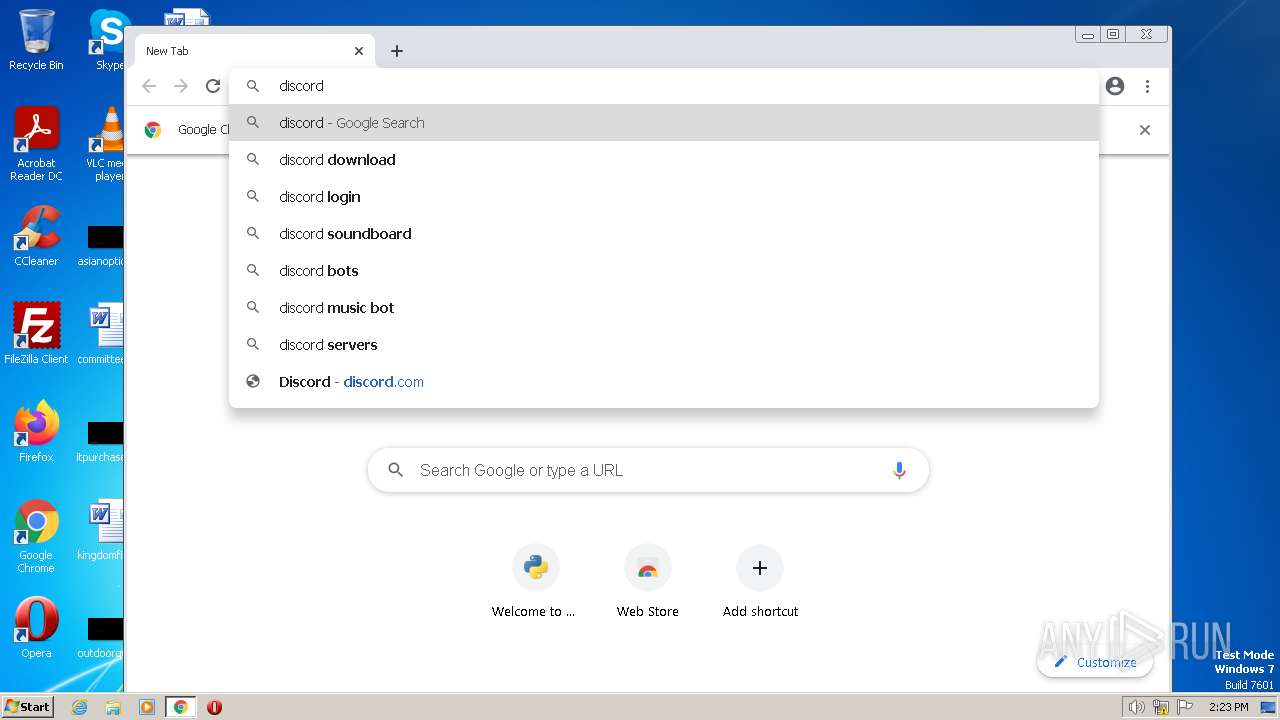Open the Welcome to Python shortcut
The width and height of the screenshot is (1280, 720).
535,583
